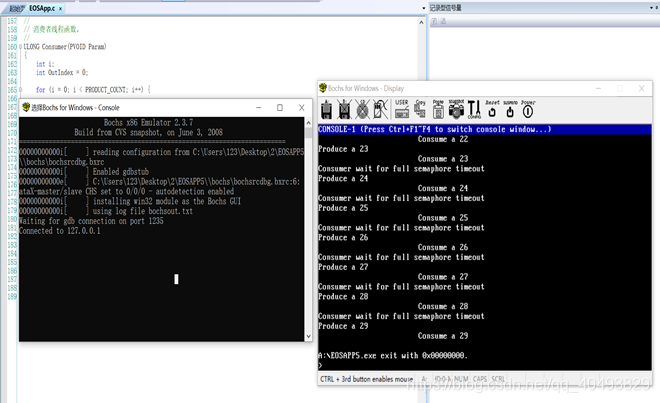Click the crossed-out mouse capture icon
This screenshot has width=660, height=403.
381,109
